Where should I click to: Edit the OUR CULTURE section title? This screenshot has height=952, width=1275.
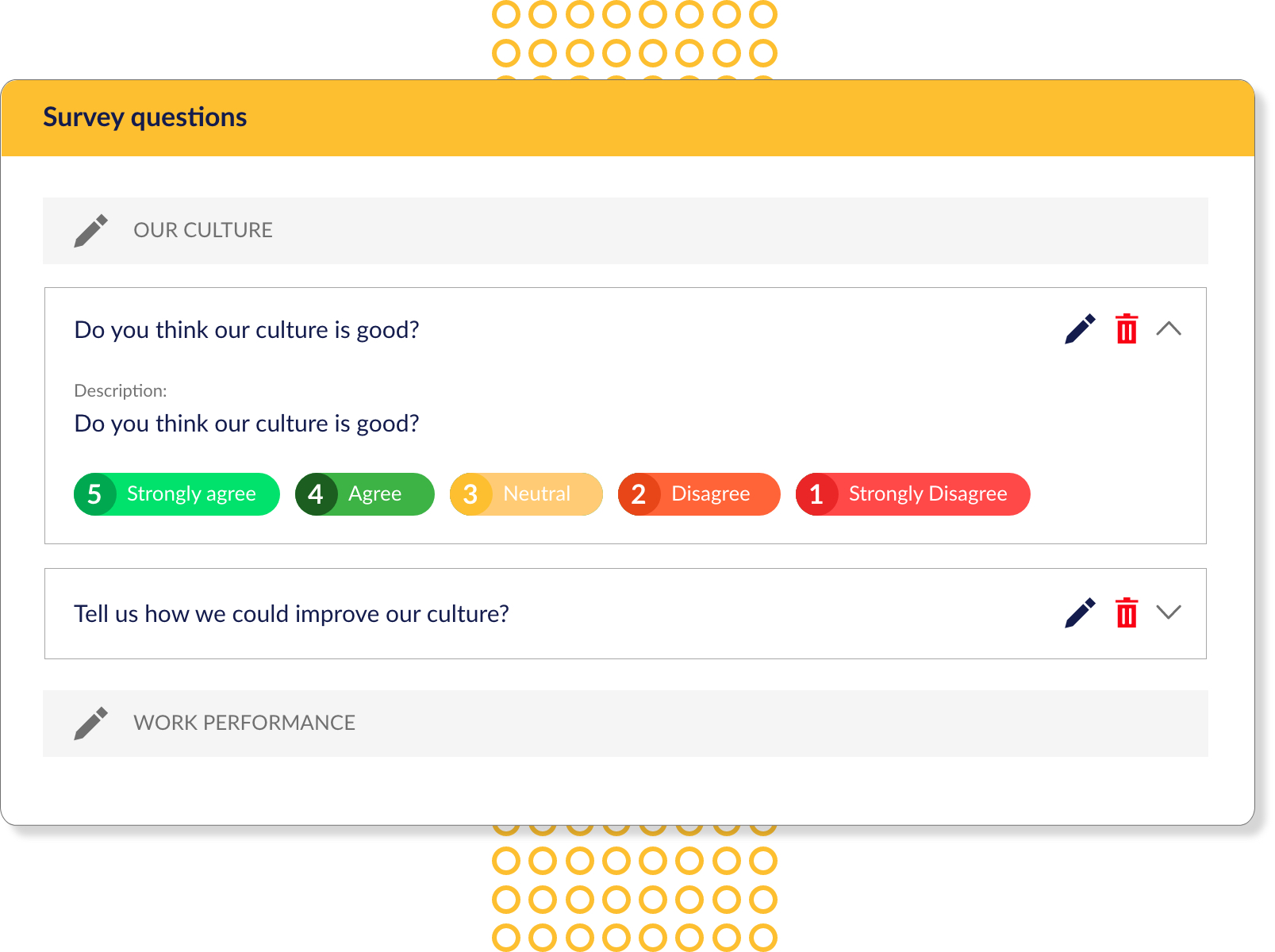coord(90,231)
